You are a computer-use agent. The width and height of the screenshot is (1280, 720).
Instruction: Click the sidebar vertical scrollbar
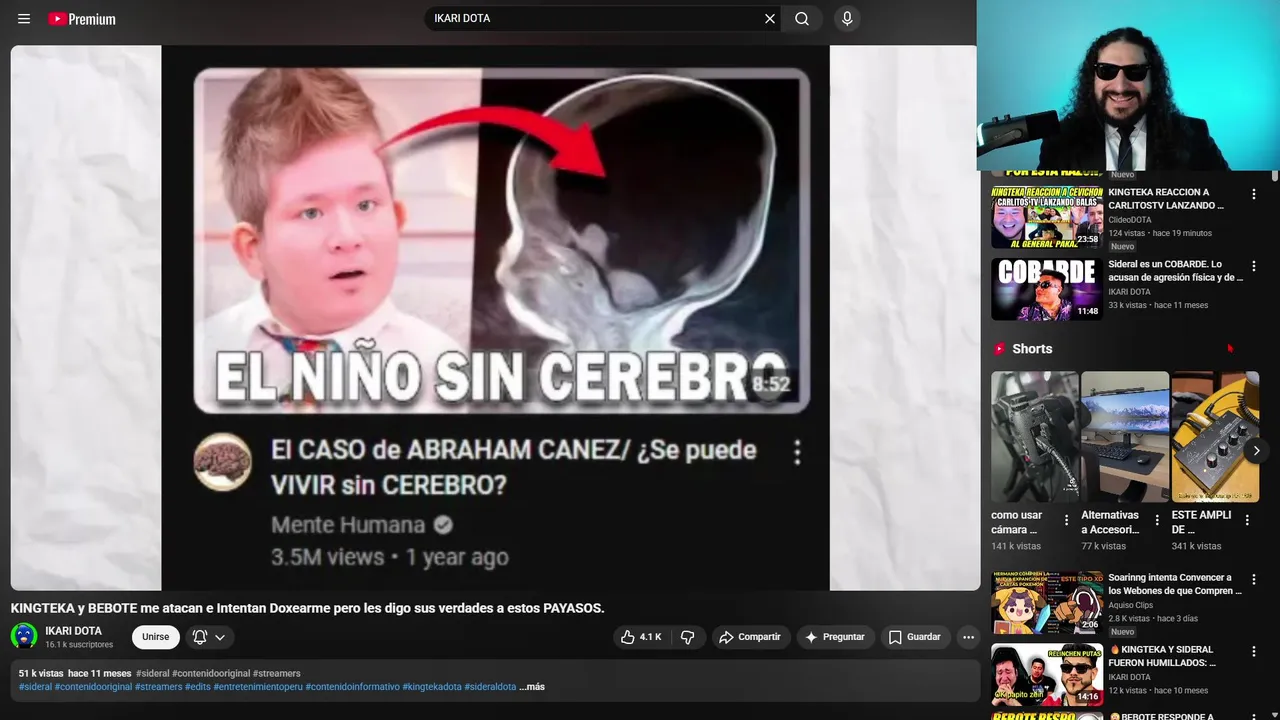pyautogui.click(x=1275, y=176)
